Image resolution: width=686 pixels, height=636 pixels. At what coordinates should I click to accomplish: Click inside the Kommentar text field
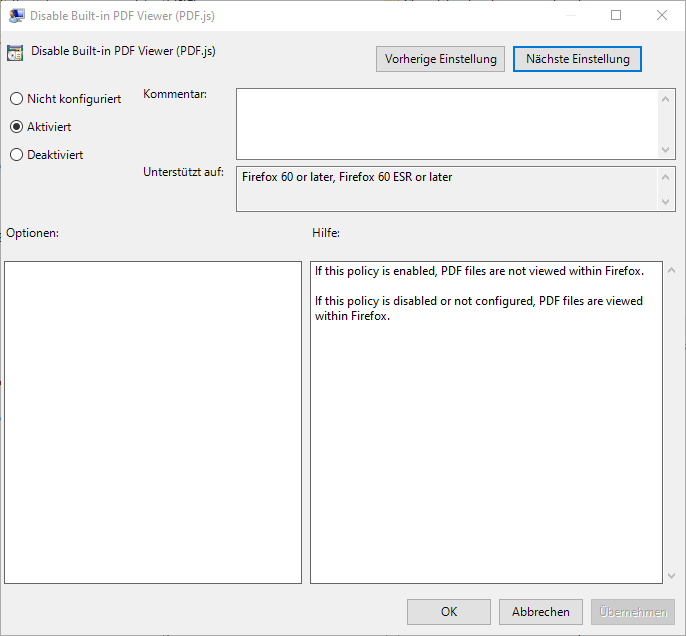[x=446, y=124]
